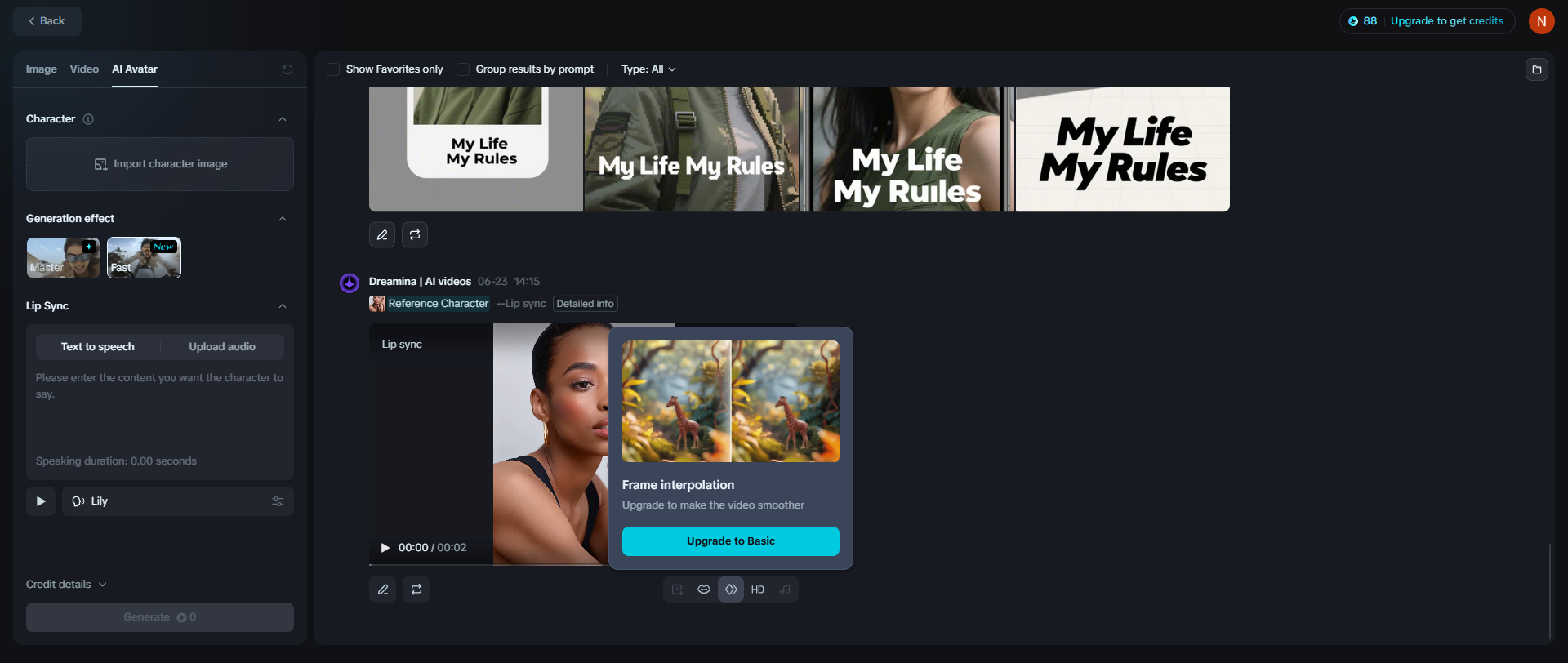Click the lip sync video preview

[488, 443]
